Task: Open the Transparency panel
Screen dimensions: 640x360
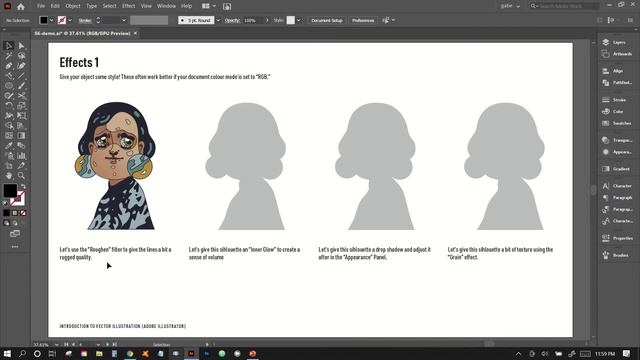Action: pyautogui.click(x=616, y=140)
